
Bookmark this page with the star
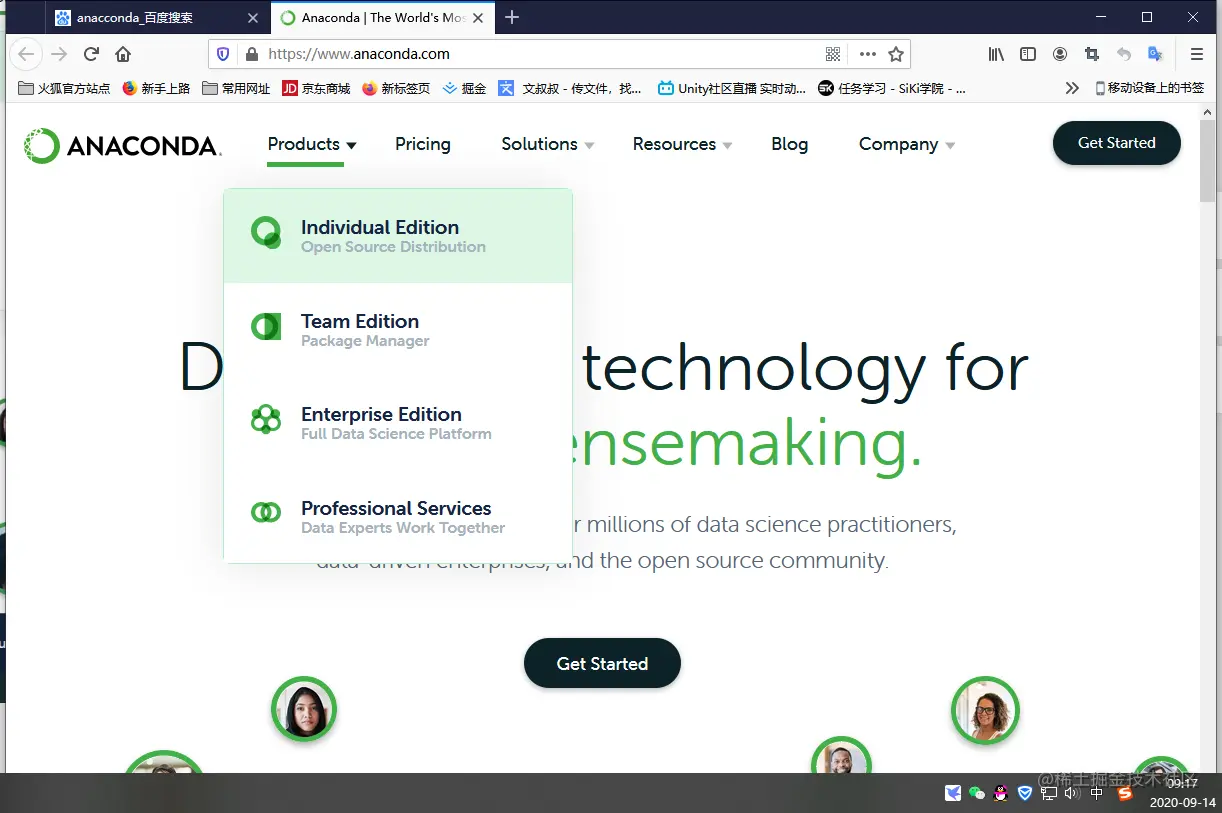[896, 54]
